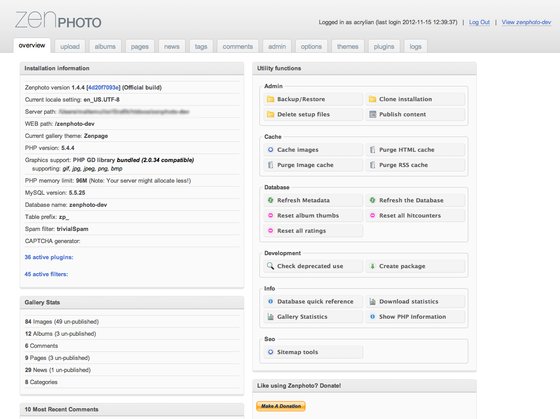
Task: Click the Purge HTML cache icon
Action: point(372,150)
